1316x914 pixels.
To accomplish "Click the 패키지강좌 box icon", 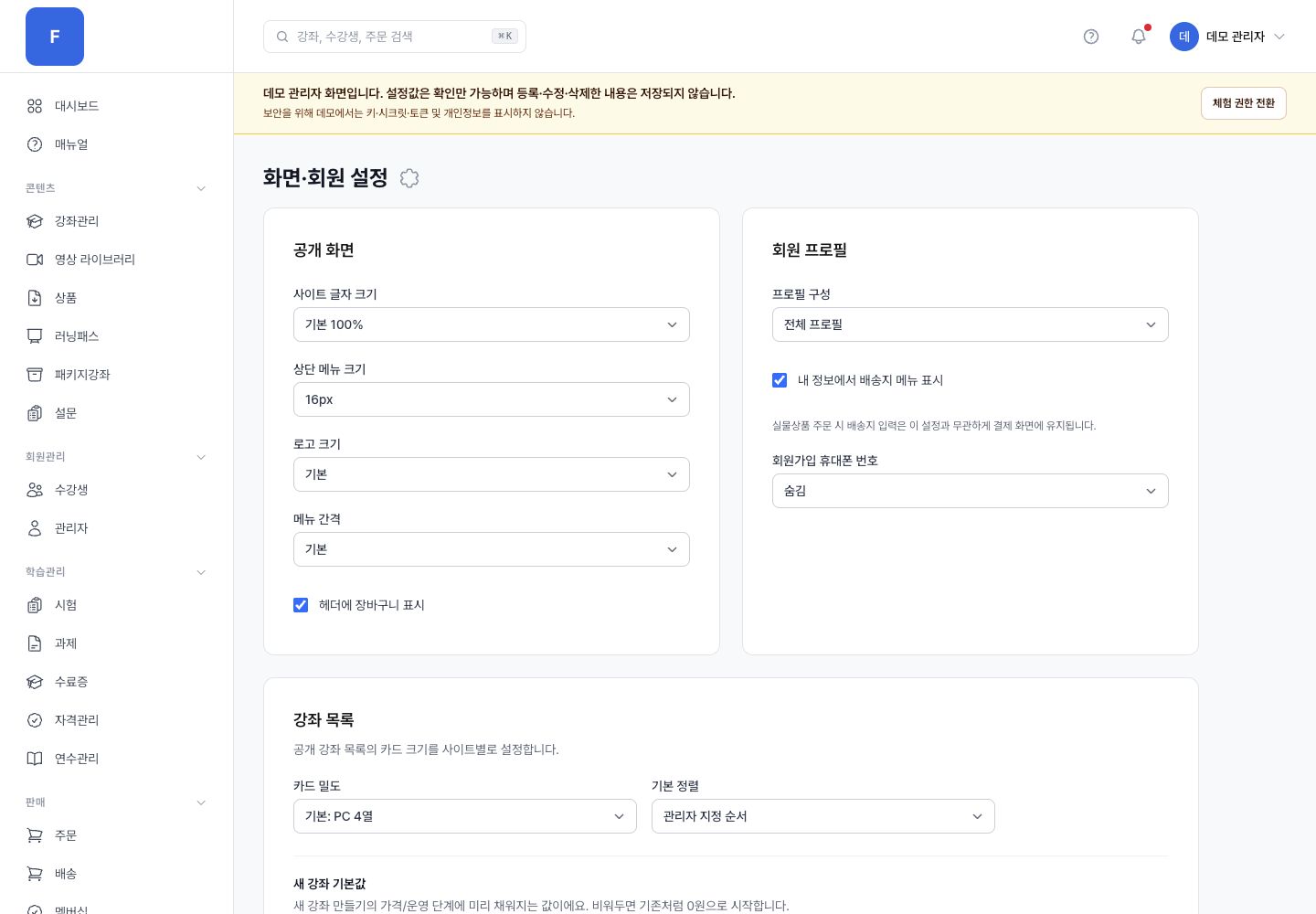I will pos(35,375).
